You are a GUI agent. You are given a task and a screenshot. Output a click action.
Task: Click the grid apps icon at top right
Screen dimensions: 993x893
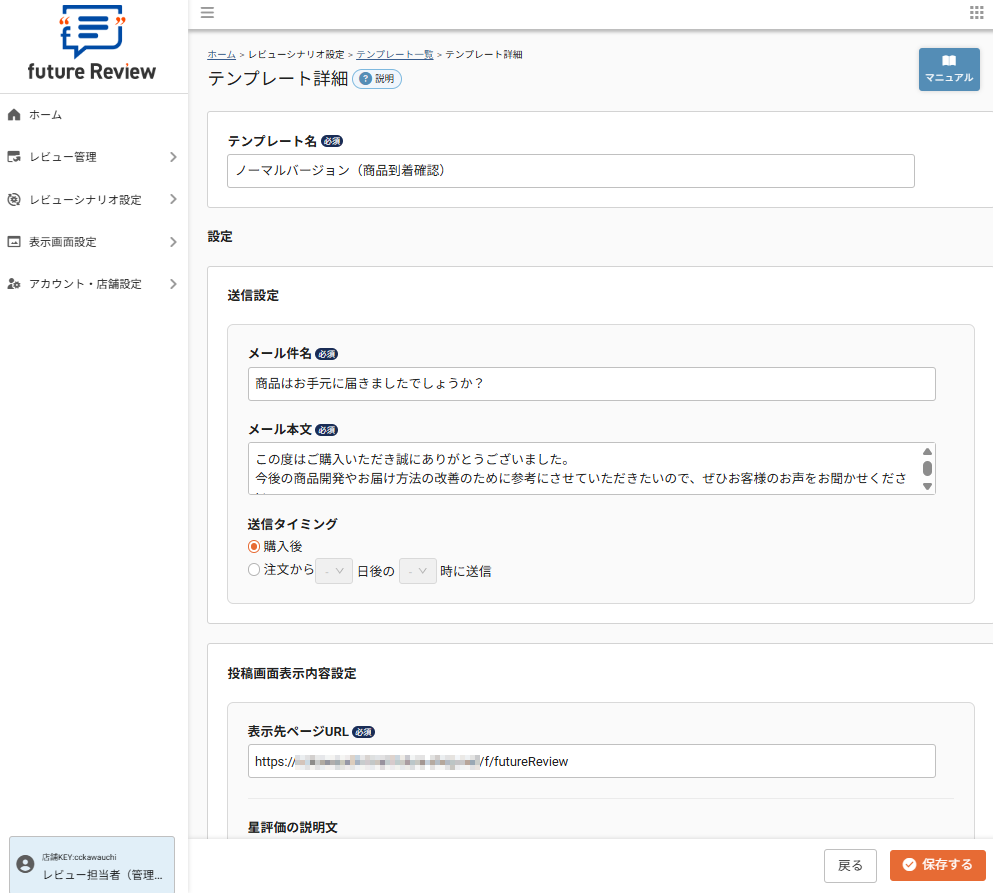[977, 13]
